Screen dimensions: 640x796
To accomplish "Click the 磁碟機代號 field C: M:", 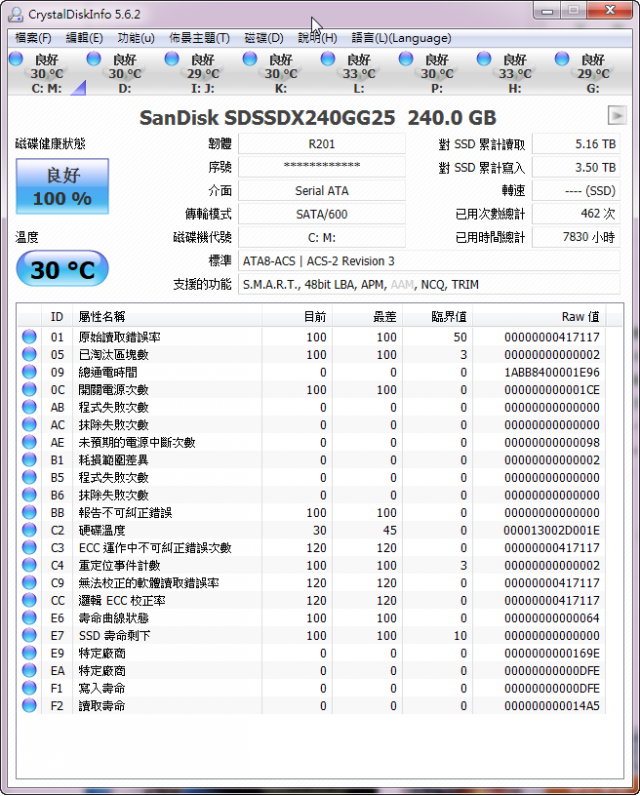I will [x=322, y=237].
